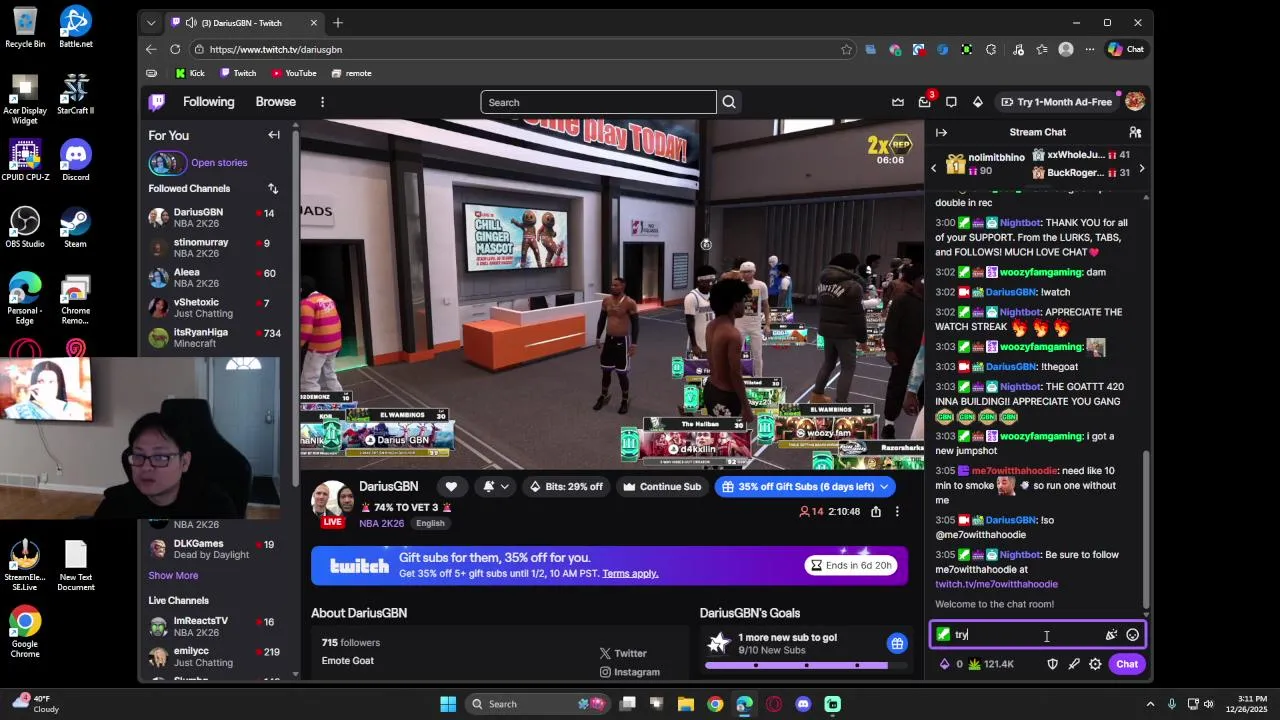Image resolution: width=1280 pixels, height=720 pixels.
Task: Click the chat identity badge in input
Action: [x=943, y=635]
